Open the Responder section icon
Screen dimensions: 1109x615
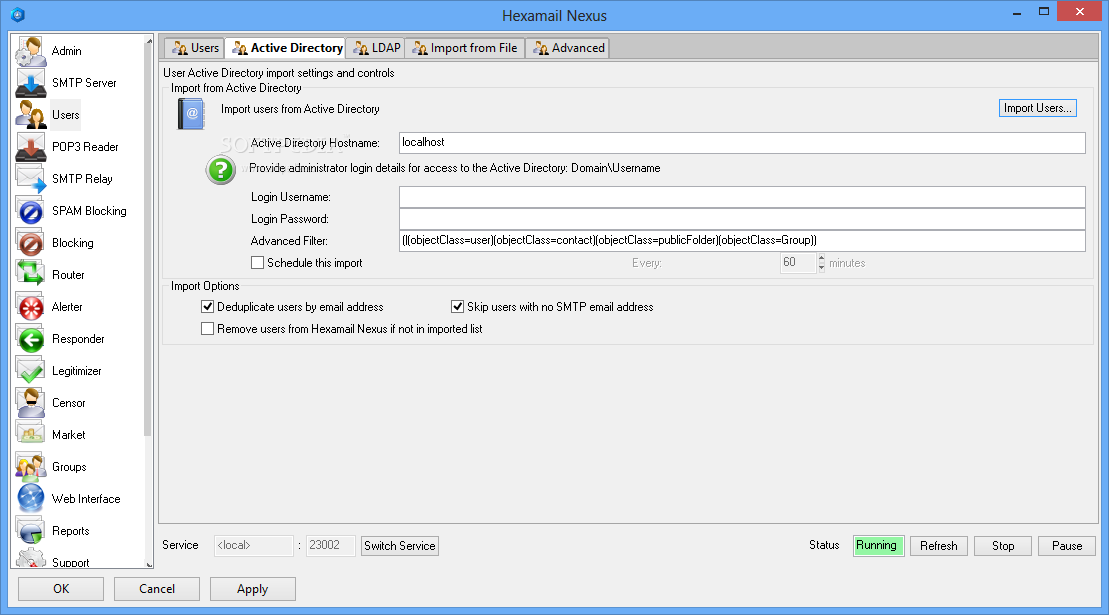[31, 339]
